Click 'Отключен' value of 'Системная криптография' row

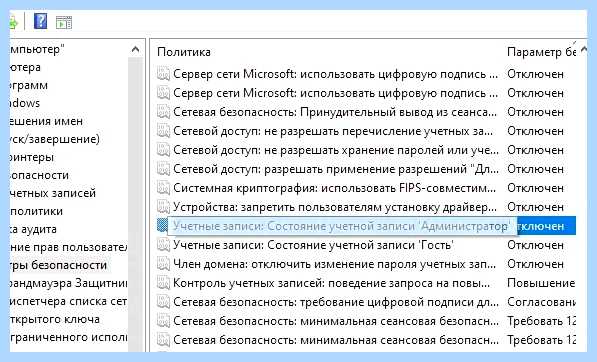(x=535, y=188)
